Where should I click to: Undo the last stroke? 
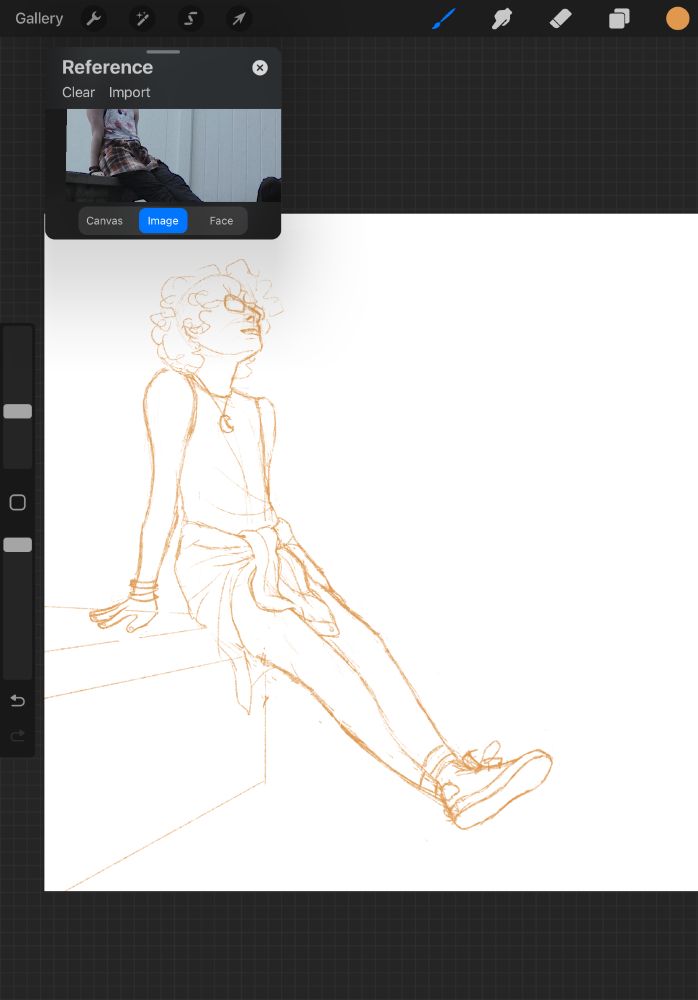[x=18, y=701]
